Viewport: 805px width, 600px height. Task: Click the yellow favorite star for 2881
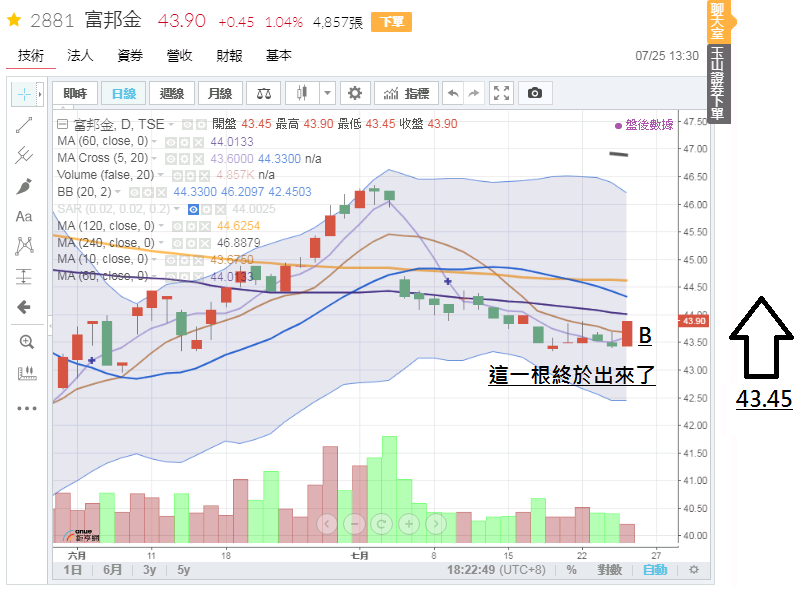[14, 21]
